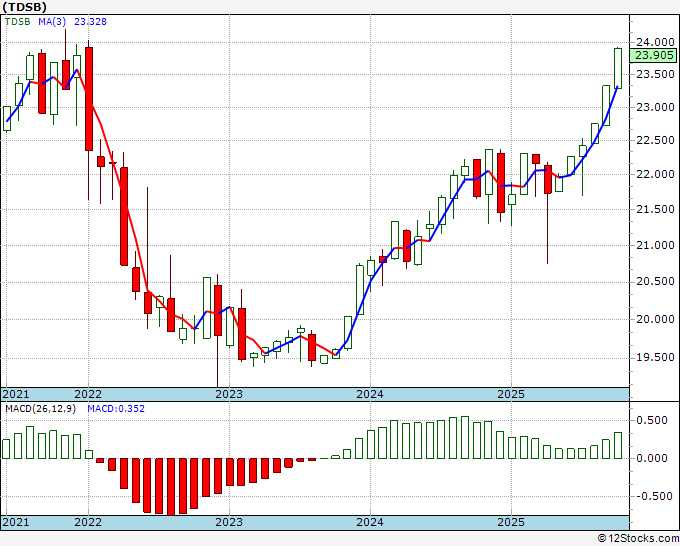Viewport: 680px width, 546px height.
Task: Click the last green MACD histogram bar
Action: click(x=618, y=445)
